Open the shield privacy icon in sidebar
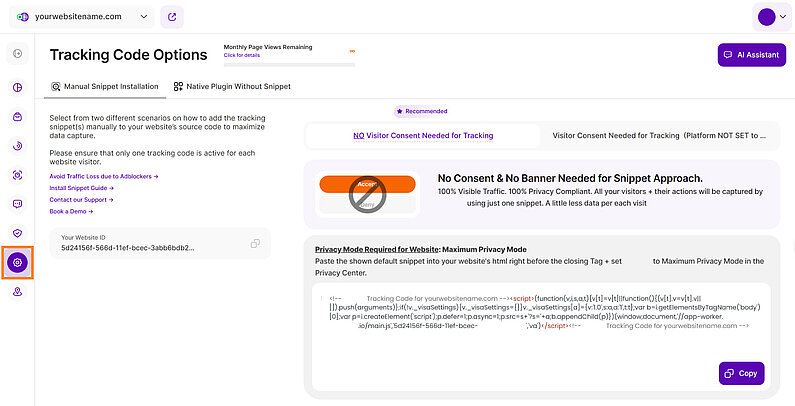 (x=17, y=233)
